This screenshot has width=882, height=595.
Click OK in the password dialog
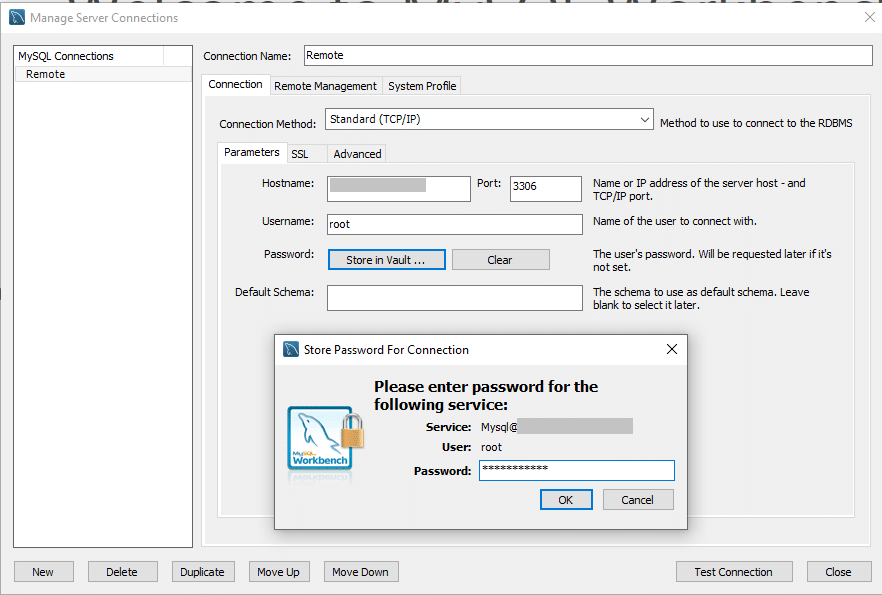coord(566,500)
